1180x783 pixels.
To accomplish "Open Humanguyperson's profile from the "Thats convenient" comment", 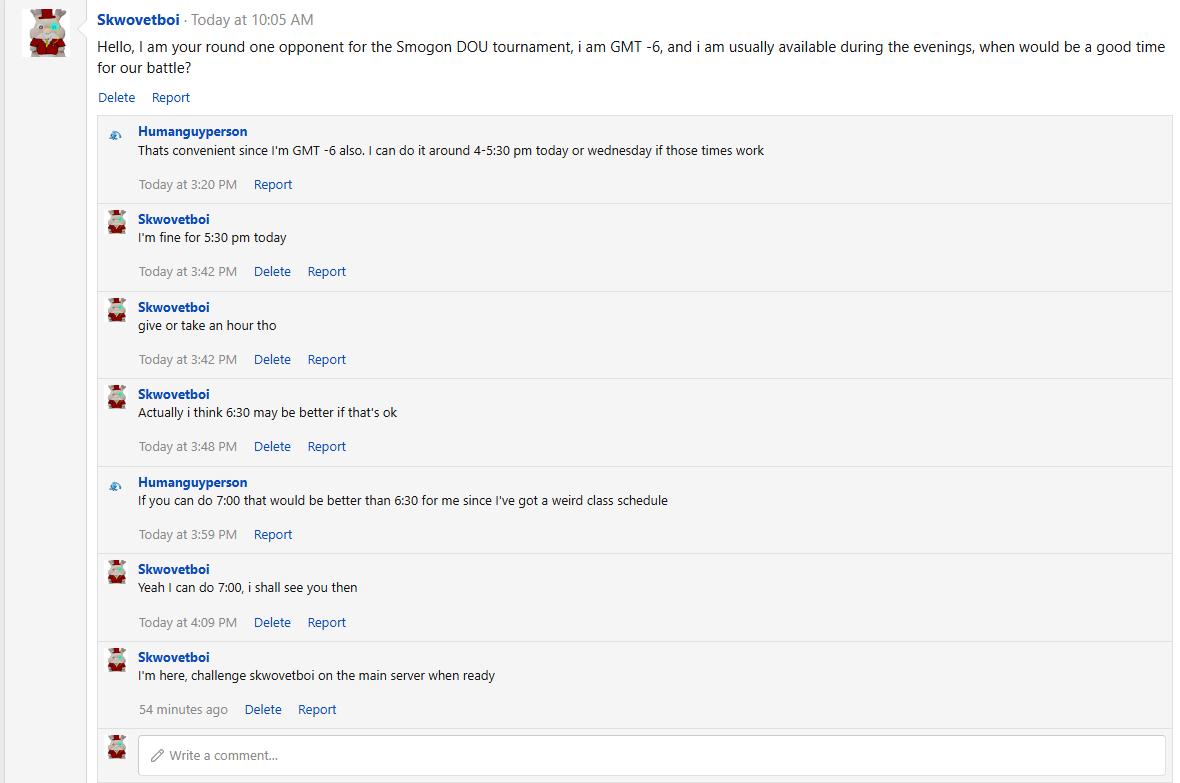I will (x=193, y=132).
